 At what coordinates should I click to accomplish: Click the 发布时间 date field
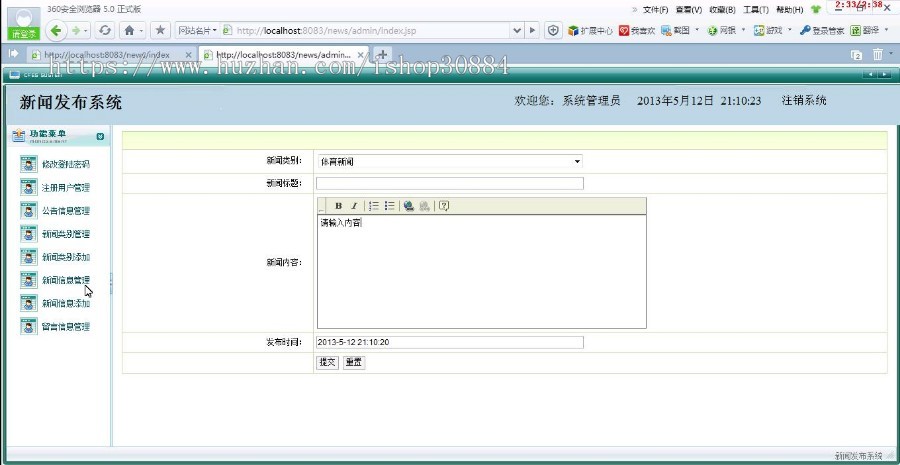click(450, 343)
